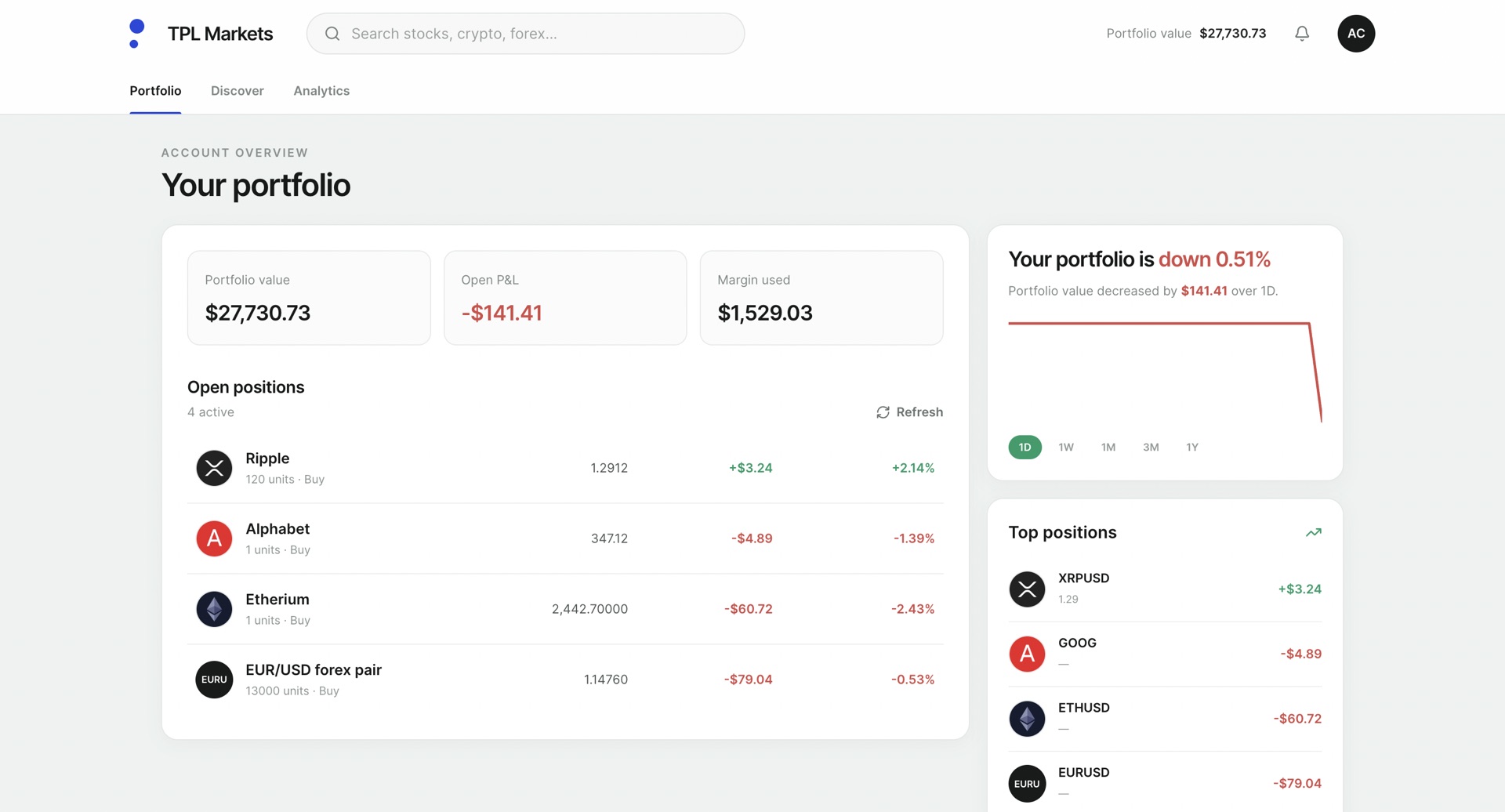
Task: Click EUR/USD loss -$79.04 in Open positions
Action: 749,680
